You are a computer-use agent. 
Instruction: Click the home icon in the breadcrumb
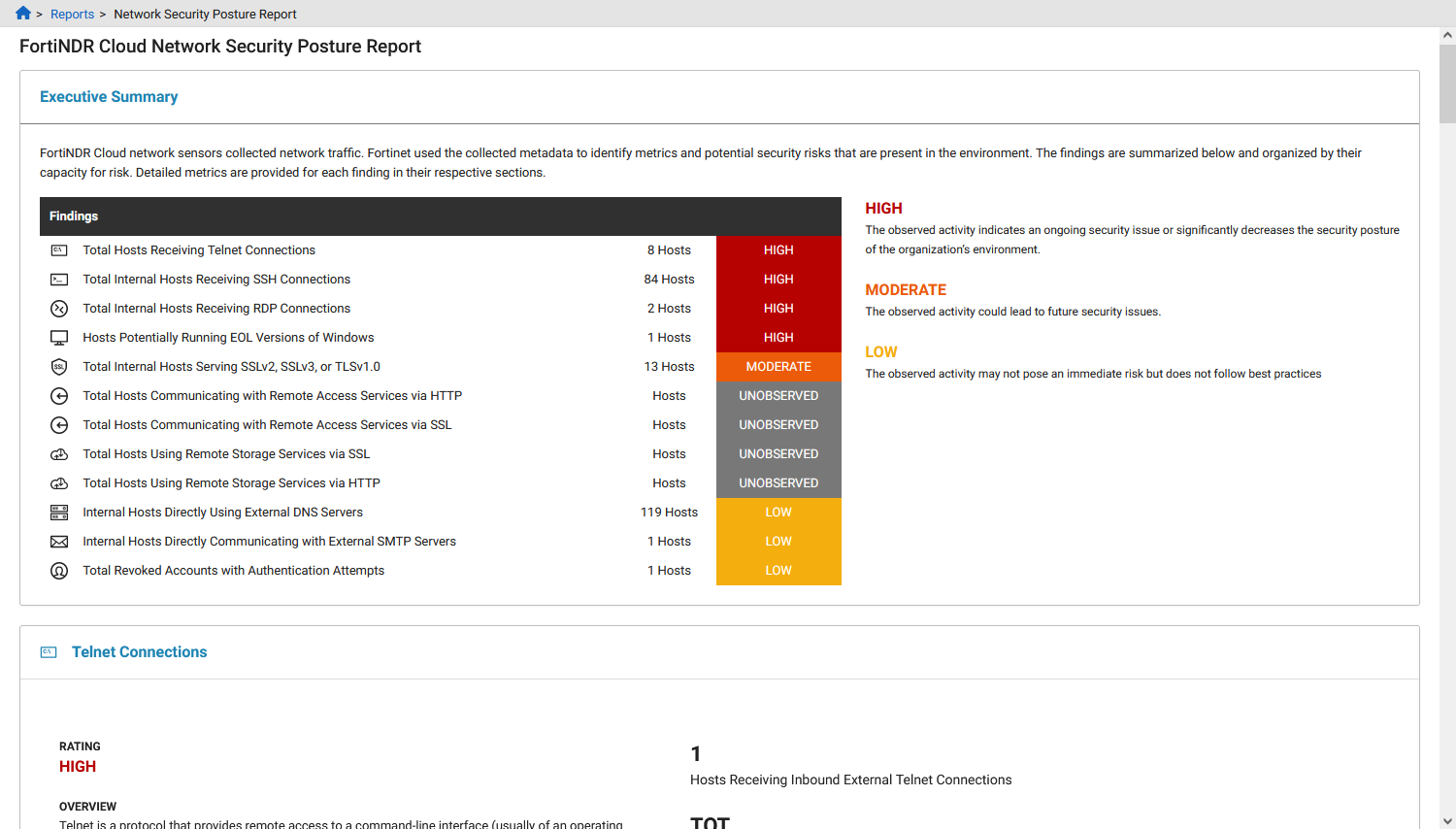click(x=22, y=14)
